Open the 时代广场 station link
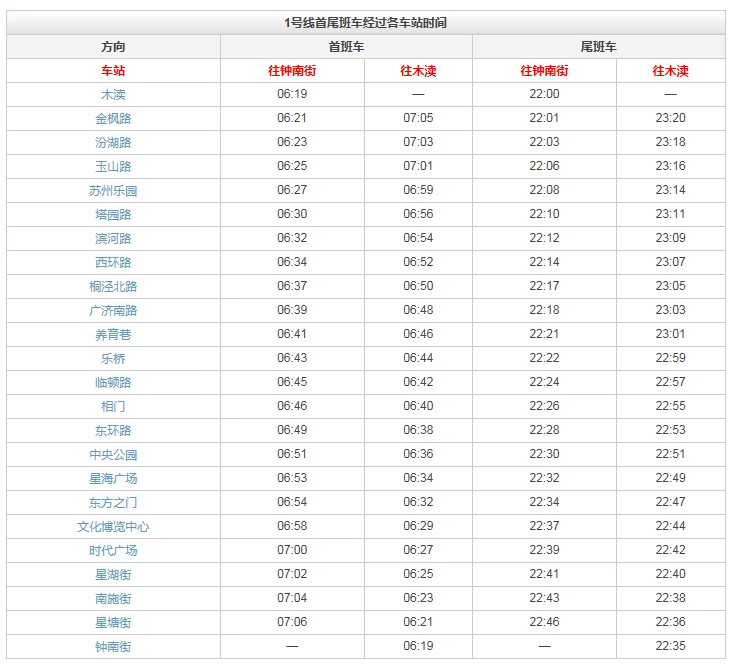This screenshot has width=736, height=664. [113, 551]
